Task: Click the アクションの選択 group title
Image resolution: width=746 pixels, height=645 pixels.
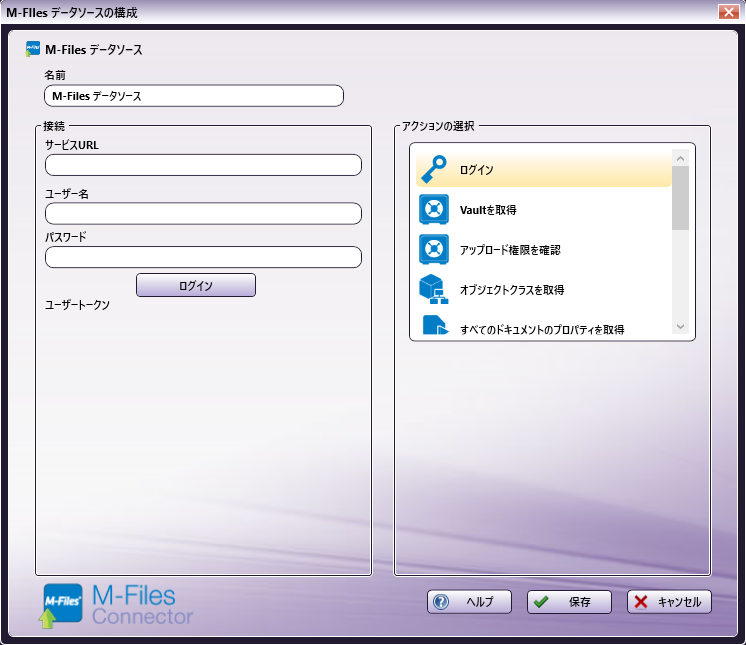Action: [438, 126]
